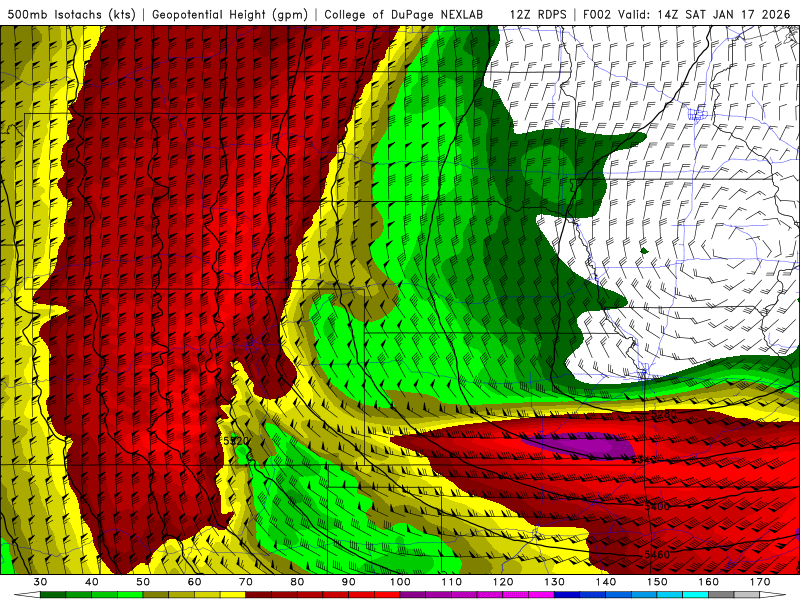Click the 80 value on the color scale
Viewport: 800px width, 600px height.
(x=297, y=582)
